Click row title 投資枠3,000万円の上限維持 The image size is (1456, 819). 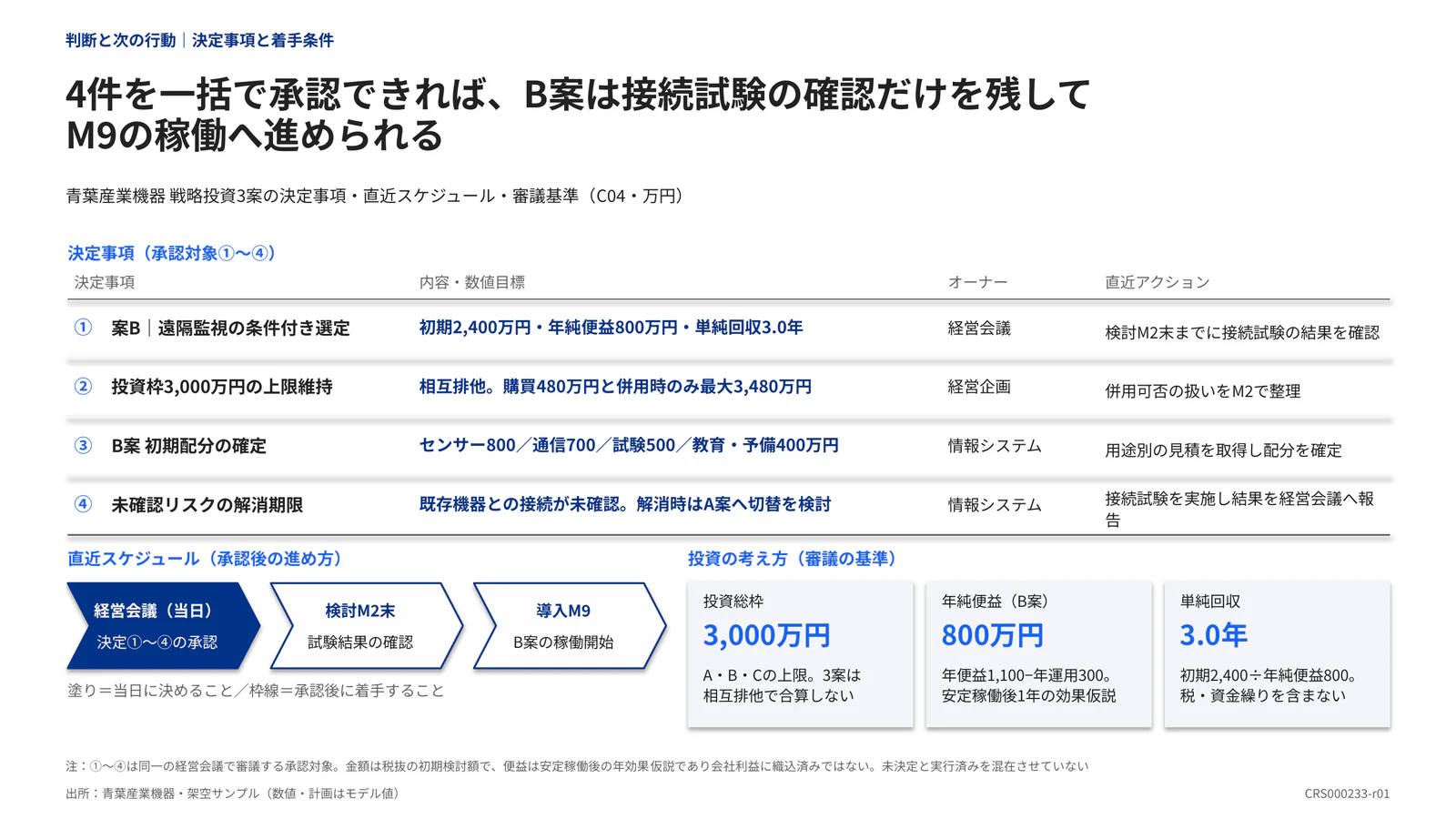tap(222, 387)
